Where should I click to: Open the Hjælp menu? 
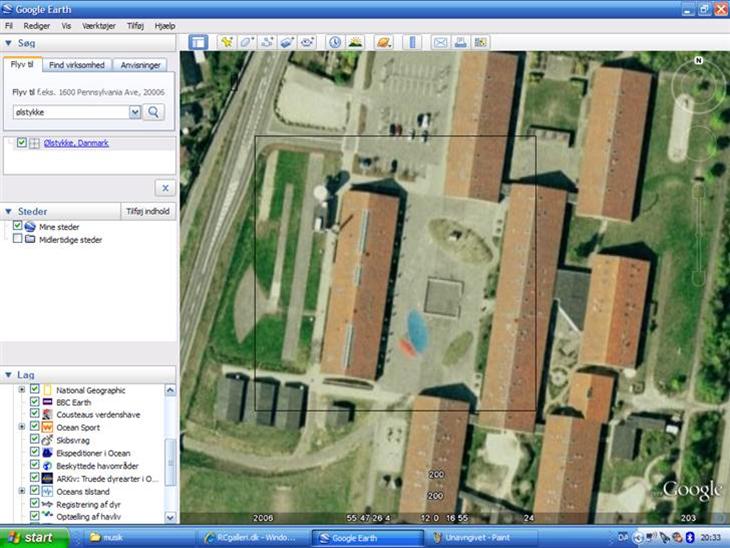pos(164,26)
